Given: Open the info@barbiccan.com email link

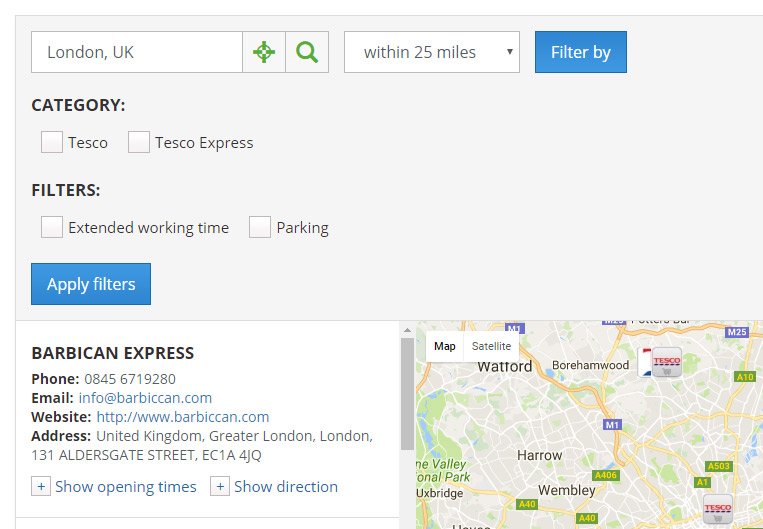Looking at the screenshot, I should pos(145,398).
